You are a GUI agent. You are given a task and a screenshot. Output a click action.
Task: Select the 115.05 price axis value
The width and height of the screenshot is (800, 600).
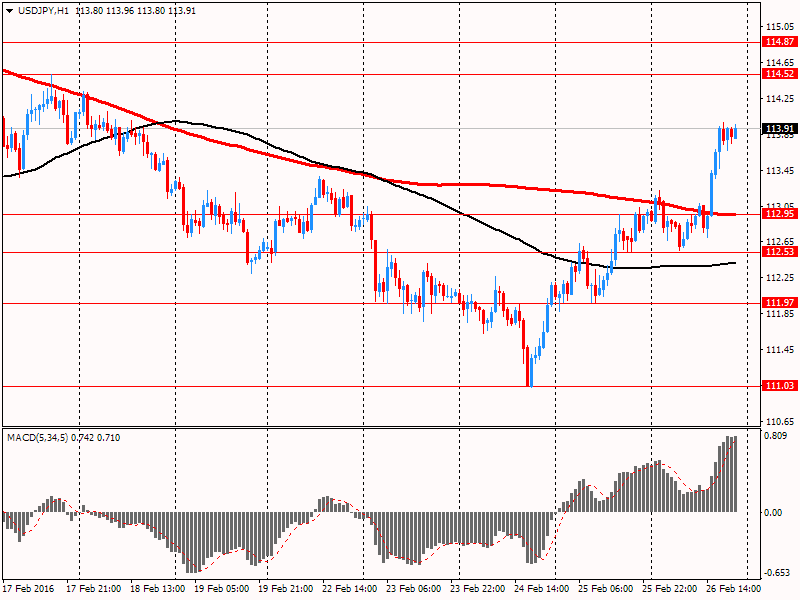[x=780, y=27]
